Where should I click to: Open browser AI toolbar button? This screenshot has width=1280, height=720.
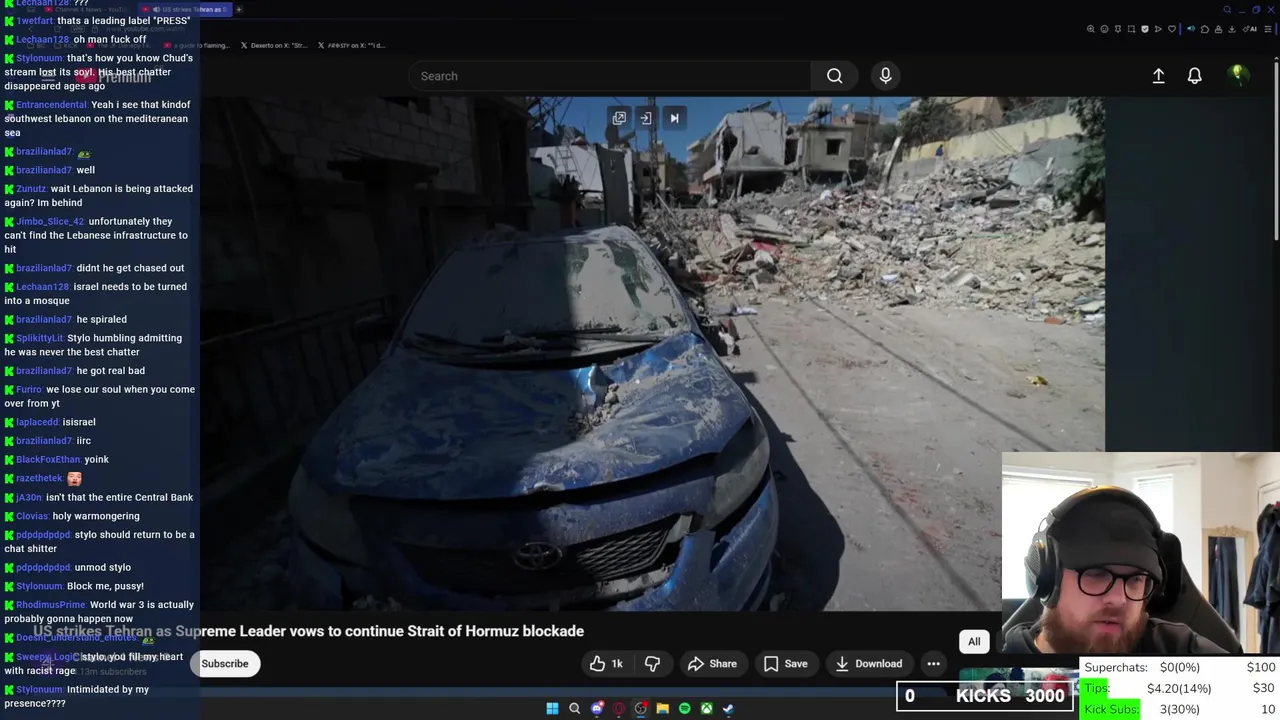tap(1252, 29)
